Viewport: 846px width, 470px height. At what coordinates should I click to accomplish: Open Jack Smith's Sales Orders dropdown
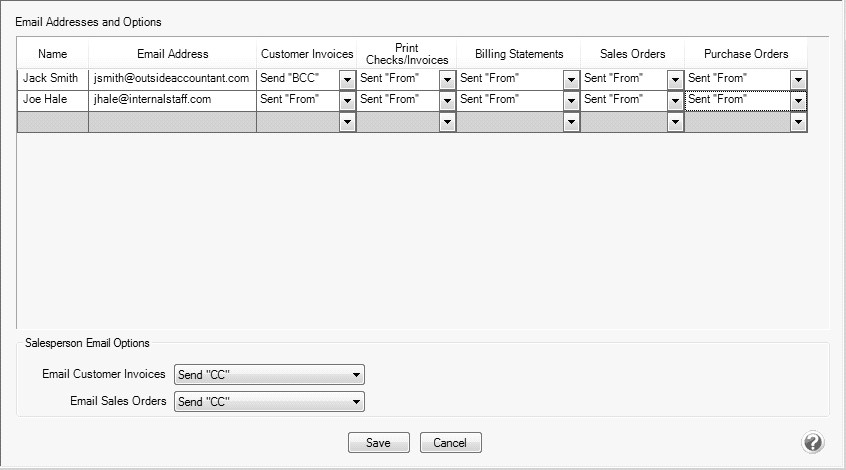pyautogui.click(x=675, y=79)
